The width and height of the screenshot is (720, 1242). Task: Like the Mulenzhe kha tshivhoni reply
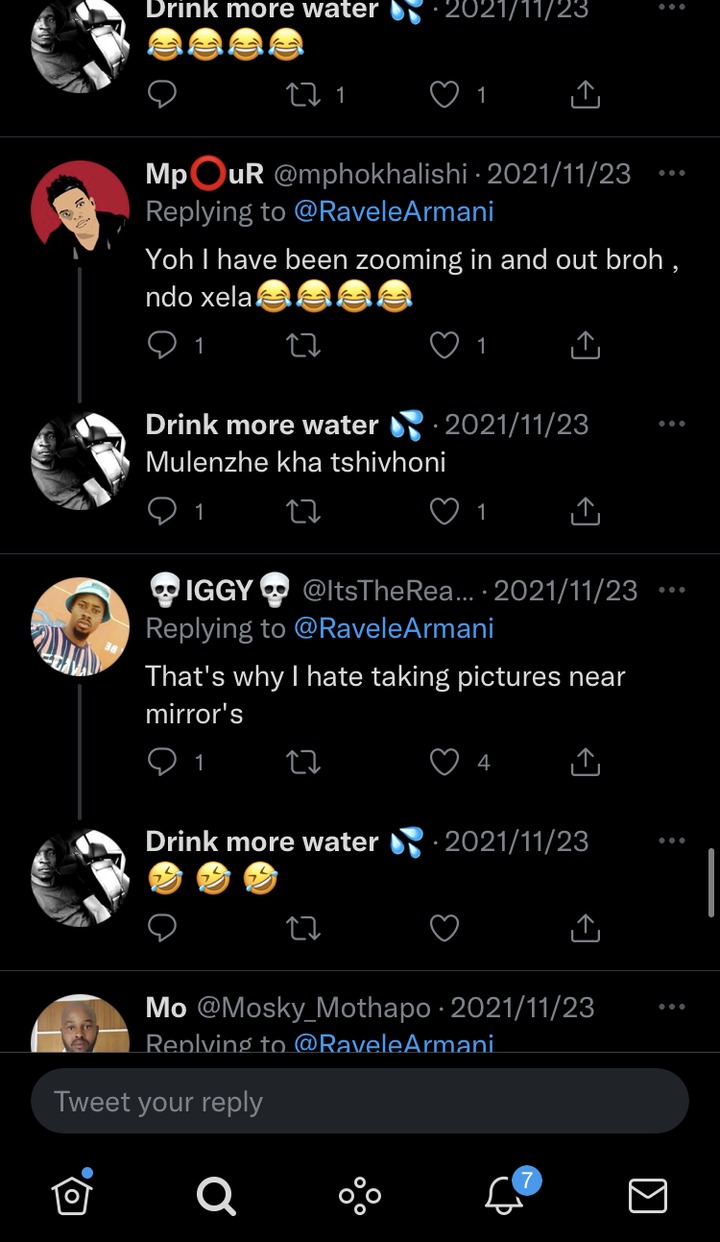coord(444,512)
